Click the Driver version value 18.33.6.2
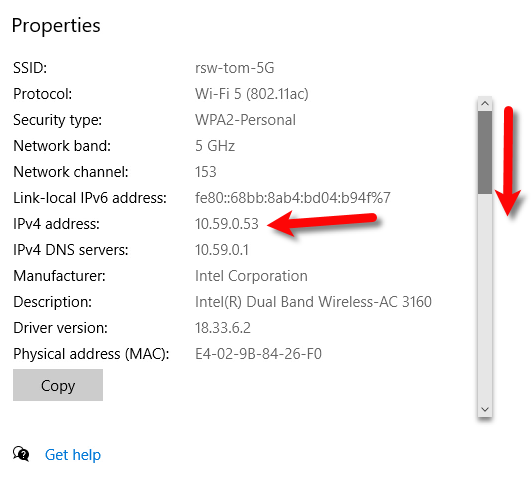Viewport: 532px width, 486px height. (x=223, y=328)
